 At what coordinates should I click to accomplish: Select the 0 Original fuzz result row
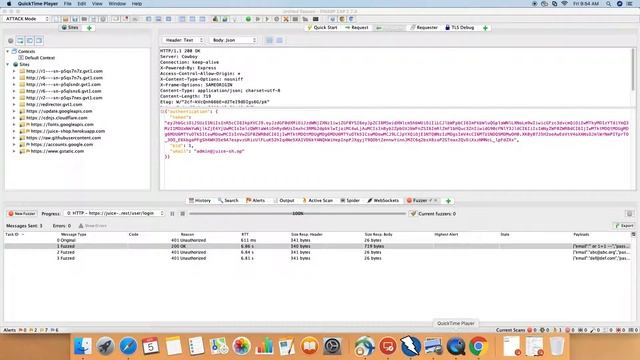coord(318,240)
